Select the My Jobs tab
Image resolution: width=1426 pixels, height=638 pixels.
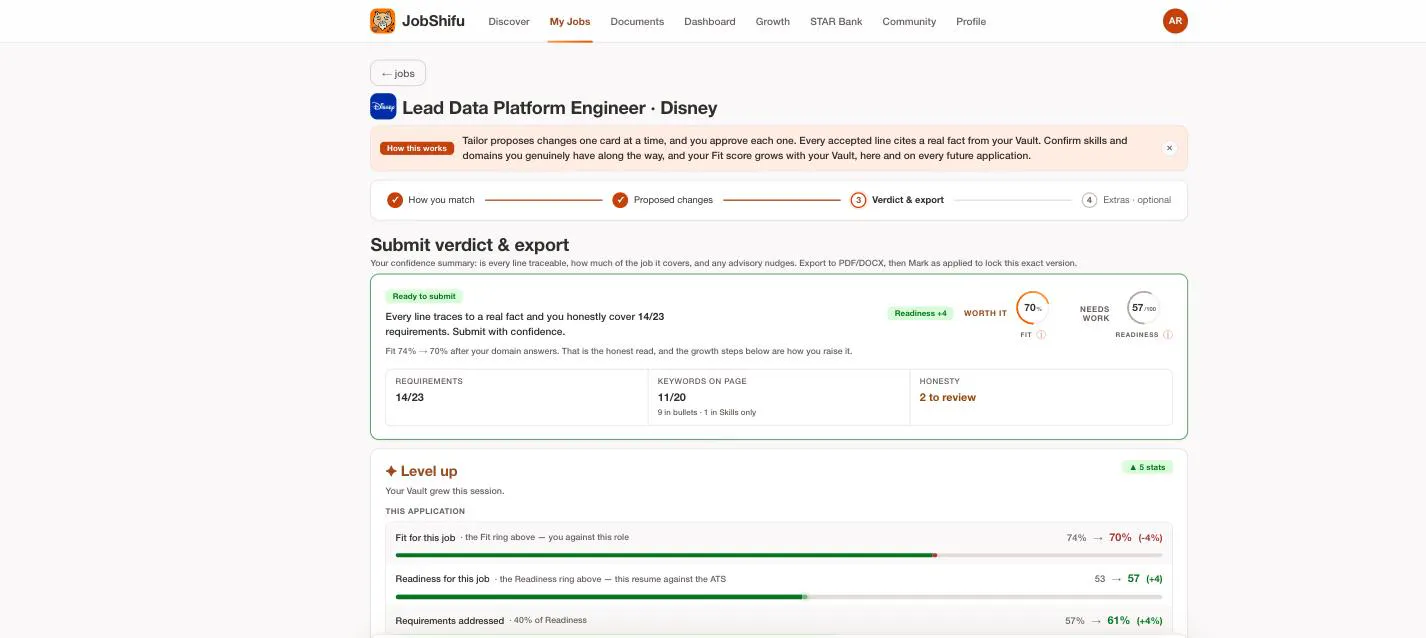pyautogui.click(x=570, y=21)
